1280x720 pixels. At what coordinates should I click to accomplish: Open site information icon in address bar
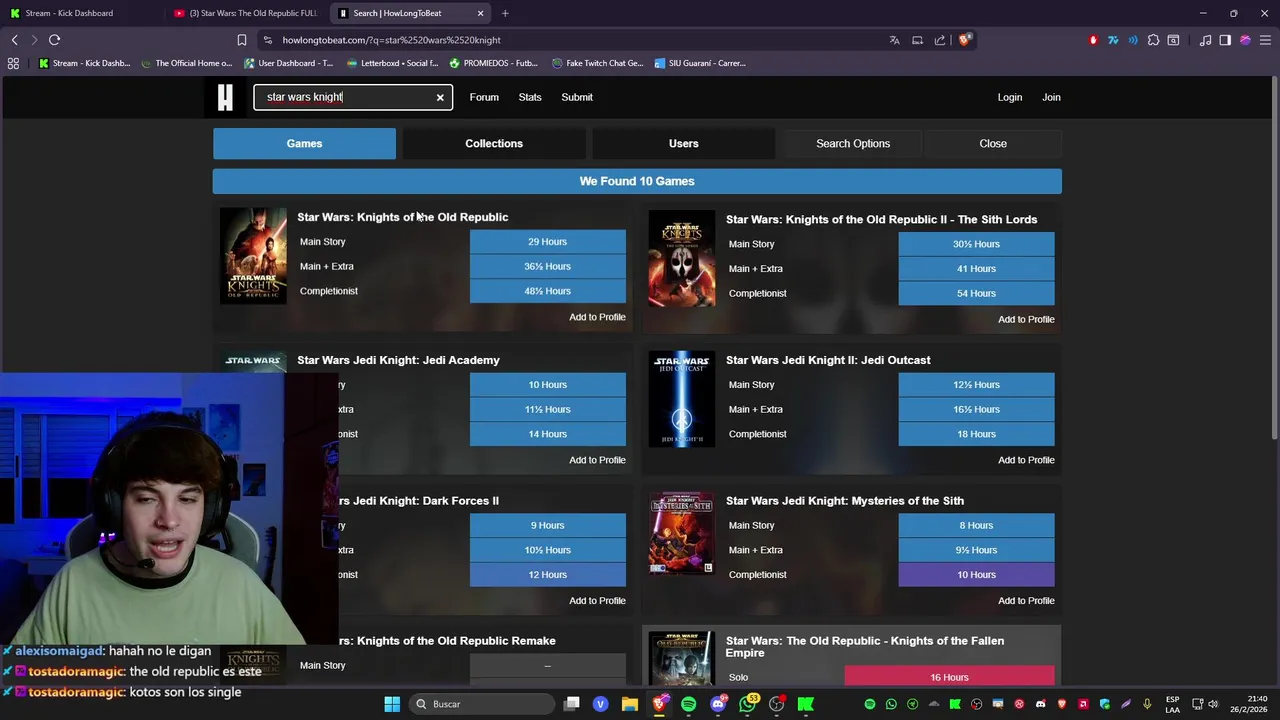point(267,40)
